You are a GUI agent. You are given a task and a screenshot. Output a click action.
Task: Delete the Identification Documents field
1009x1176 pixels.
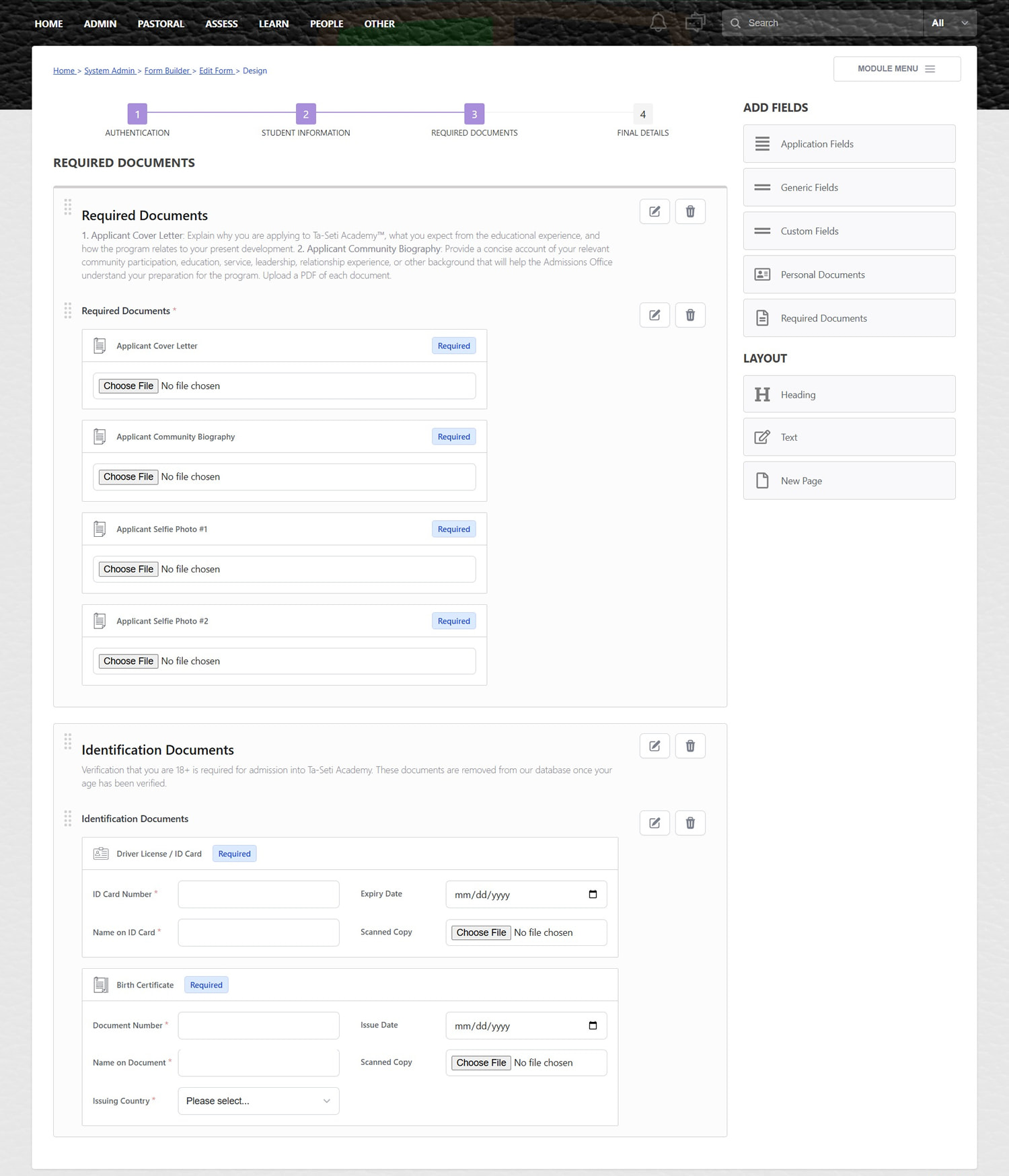pos(690,823)
